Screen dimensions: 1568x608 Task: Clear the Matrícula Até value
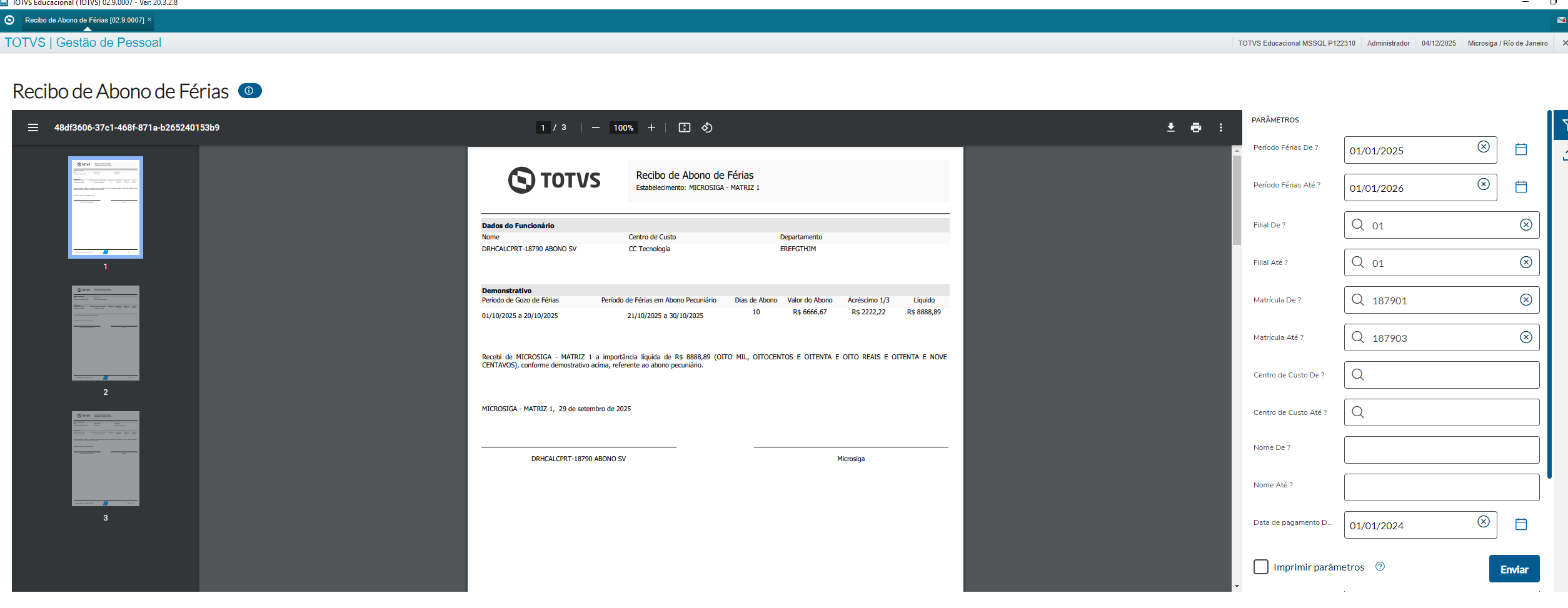tap(1526, 337)
